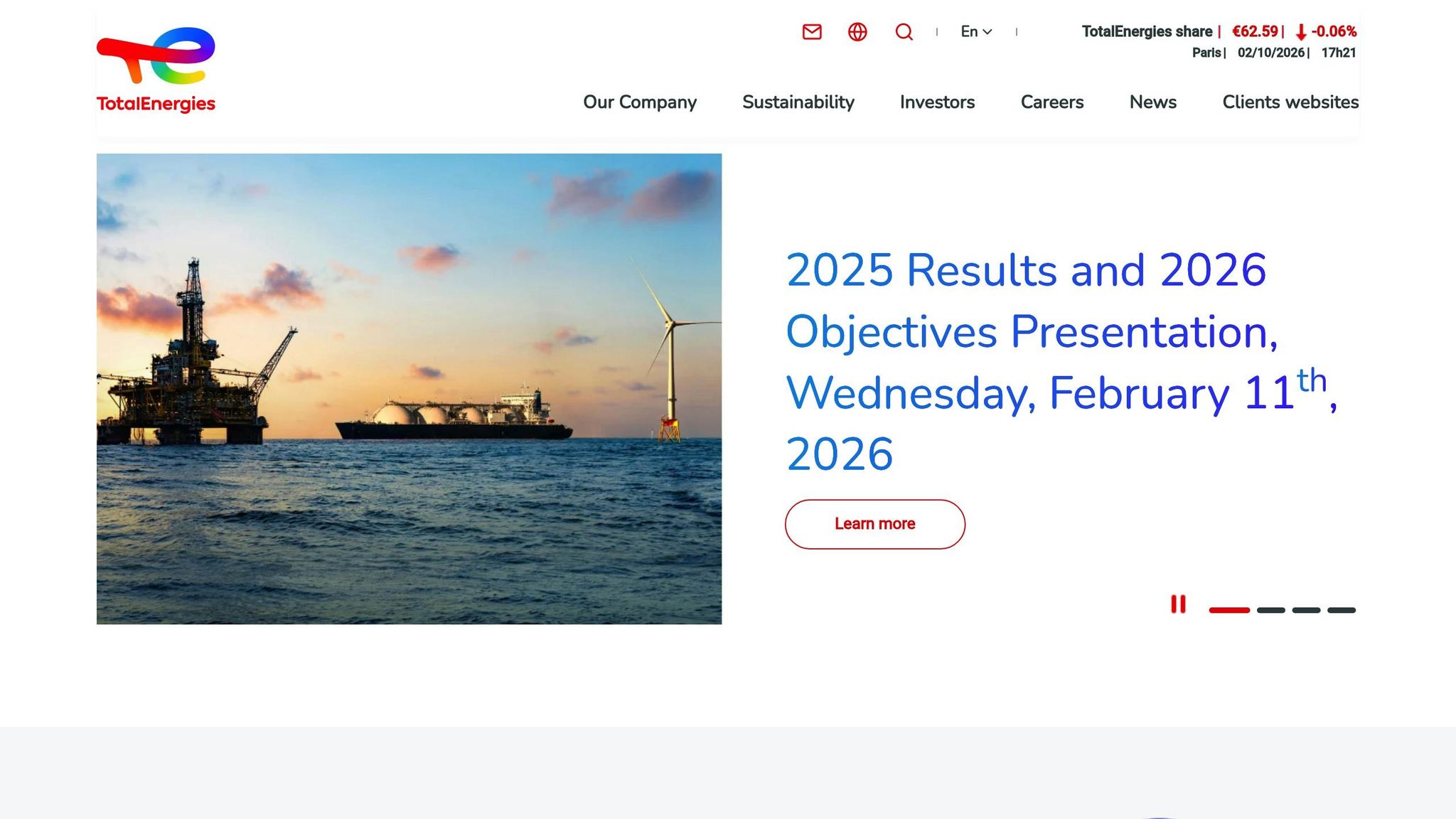Open the Investors menu
Screen dimensions: 1456x819
[x=937, y=102]
